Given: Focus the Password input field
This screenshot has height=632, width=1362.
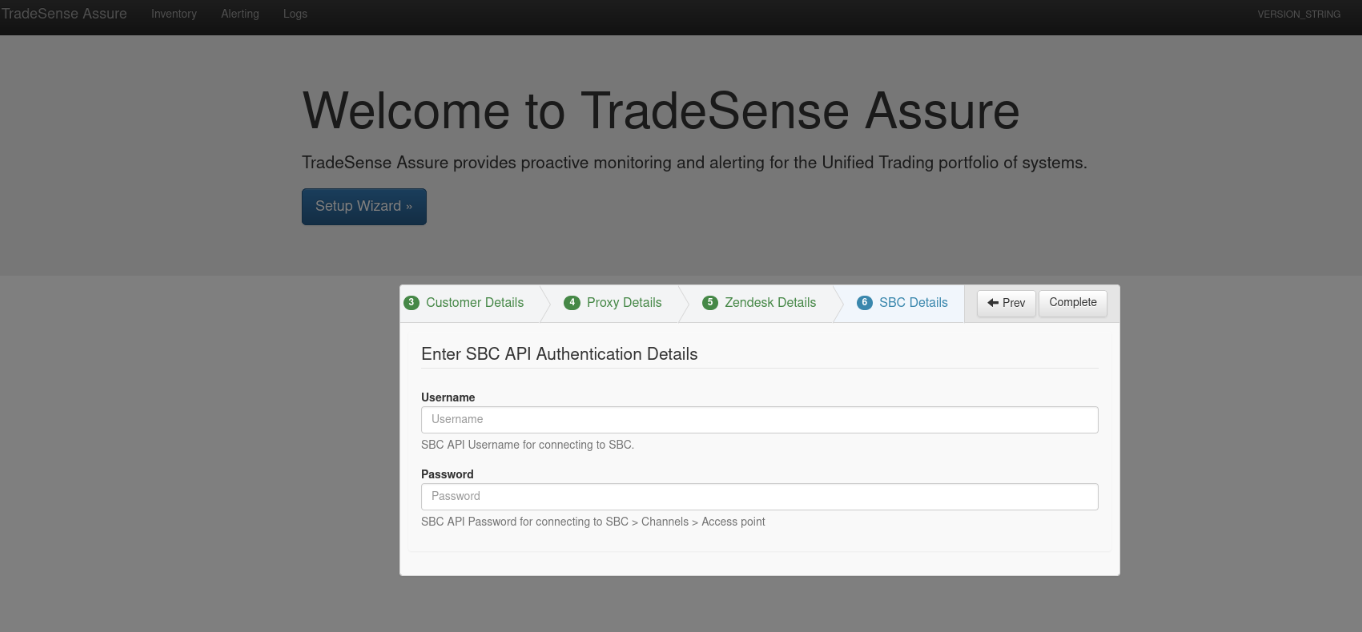Looking at the screenshot, I should [x=760, y=497].
